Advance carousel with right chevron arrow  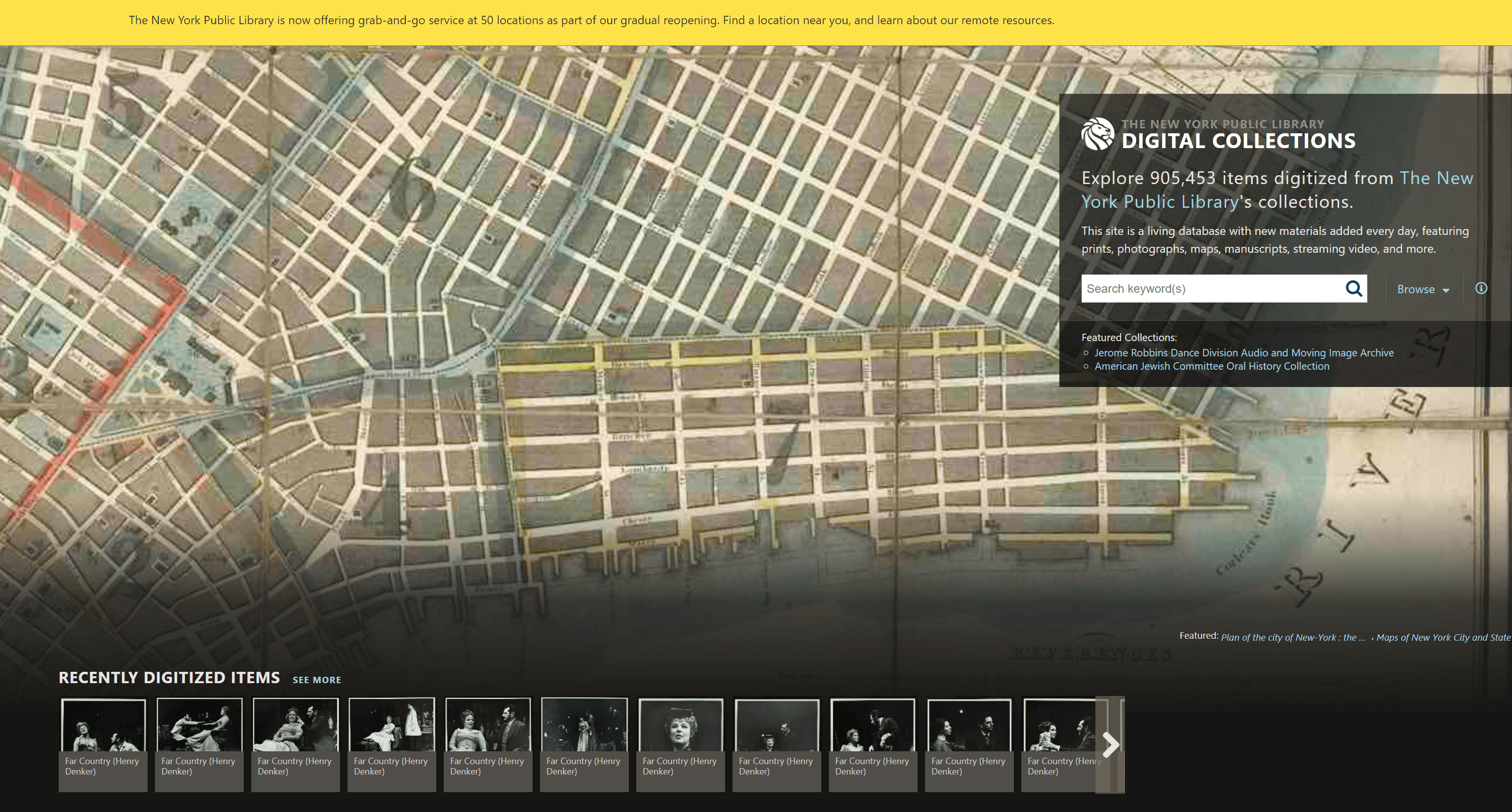[x=1110, y=744]
